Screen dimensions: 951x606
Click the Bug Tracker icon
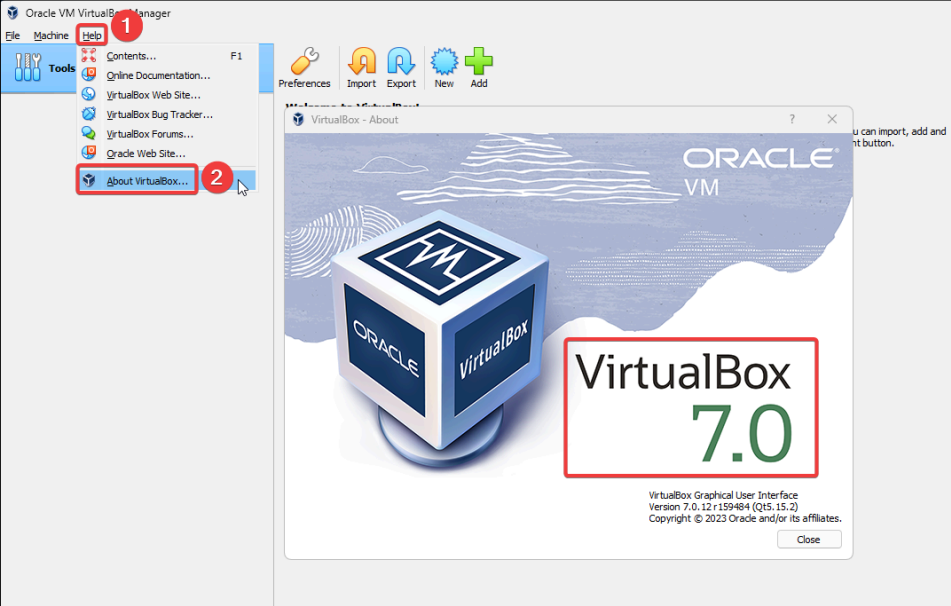pyautogui.click(x=89, y=113)
